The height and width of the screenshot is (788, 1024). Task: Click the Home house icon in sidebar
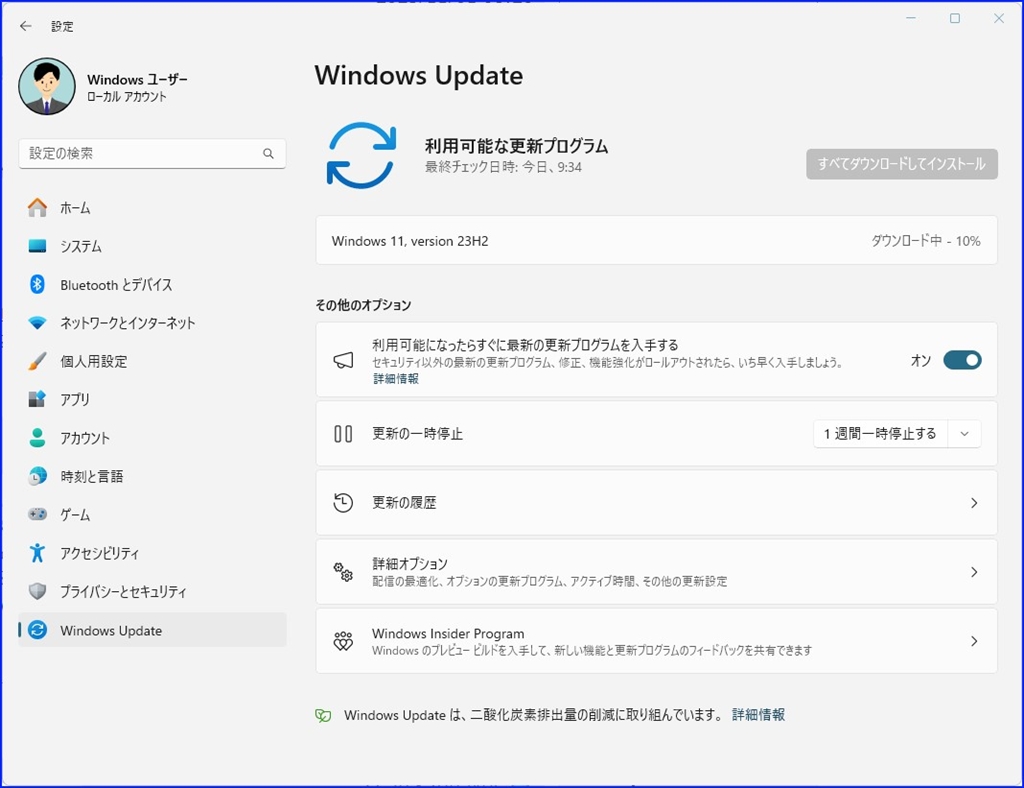point(37,208)
